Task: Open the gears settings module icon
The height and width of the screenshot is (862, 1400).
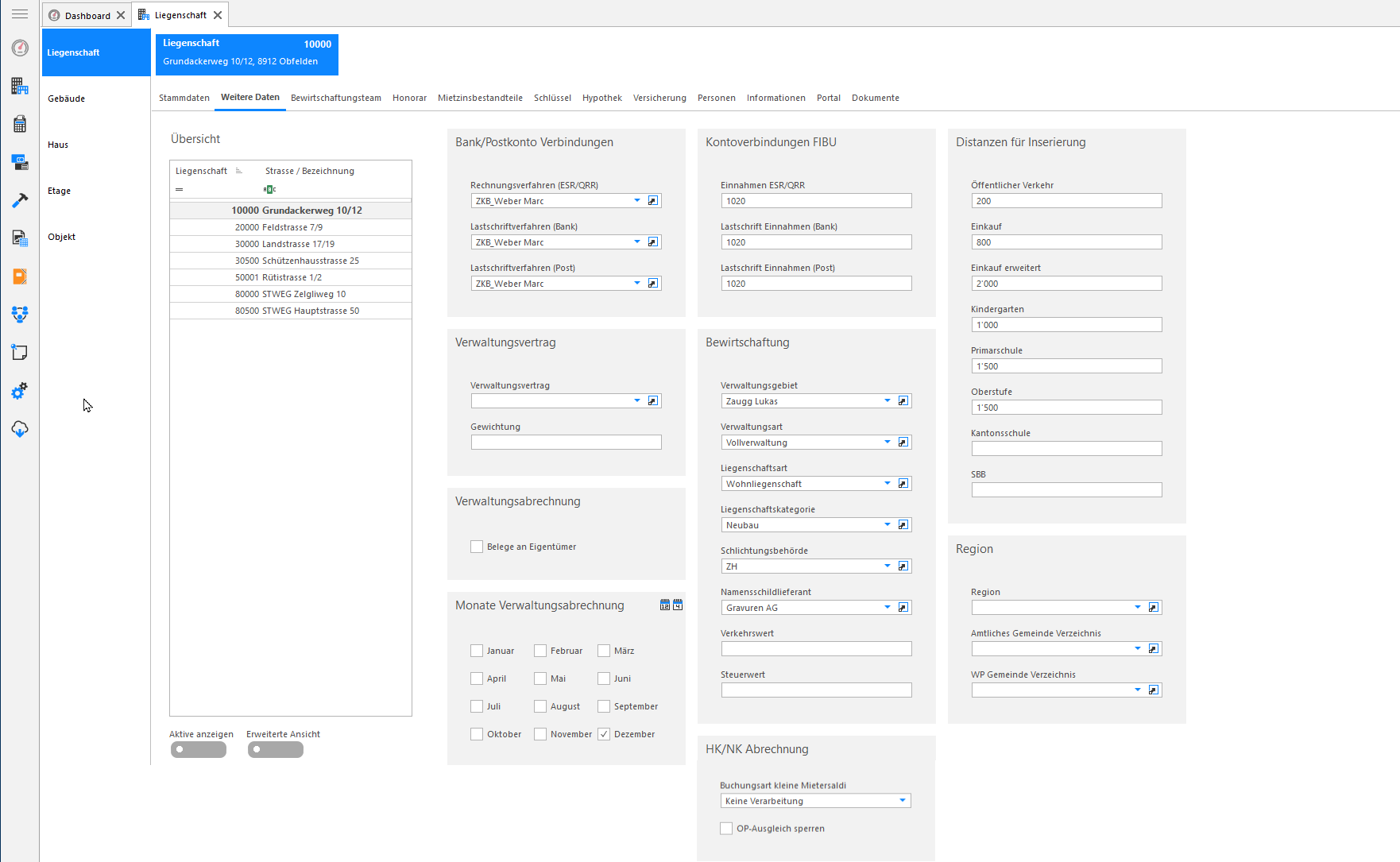Action: (20, 391)
